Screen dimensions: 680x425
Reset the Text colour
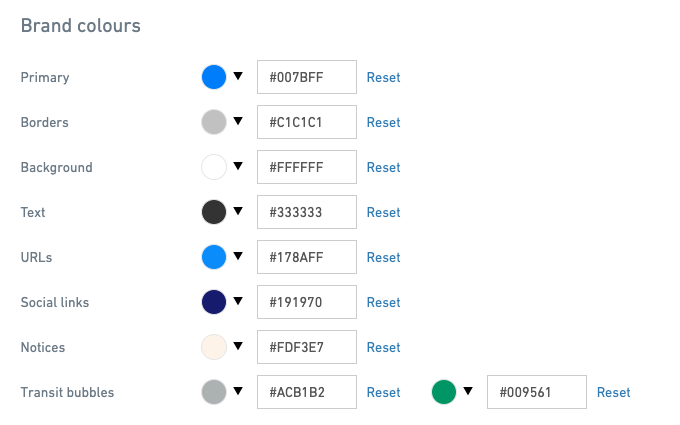pyautogui.click(x=383, y=212)
